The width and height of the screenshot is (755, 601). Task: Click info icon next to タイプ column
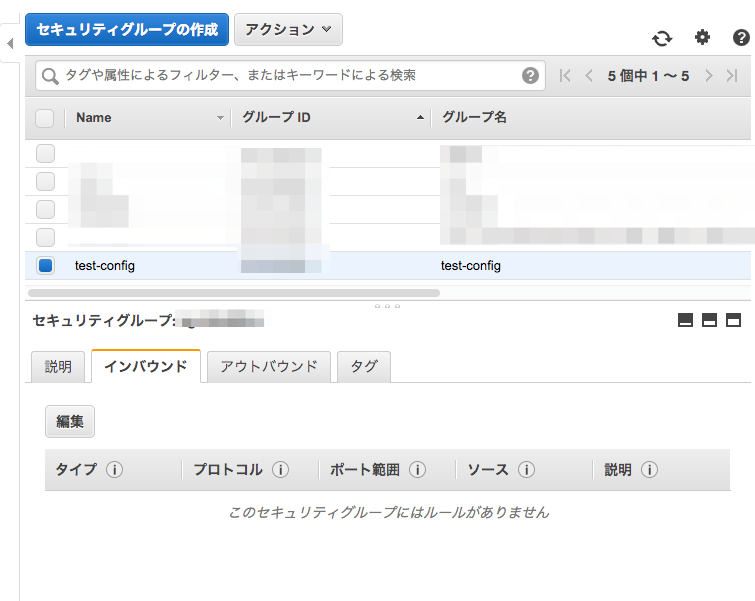[x=114, y=470]
